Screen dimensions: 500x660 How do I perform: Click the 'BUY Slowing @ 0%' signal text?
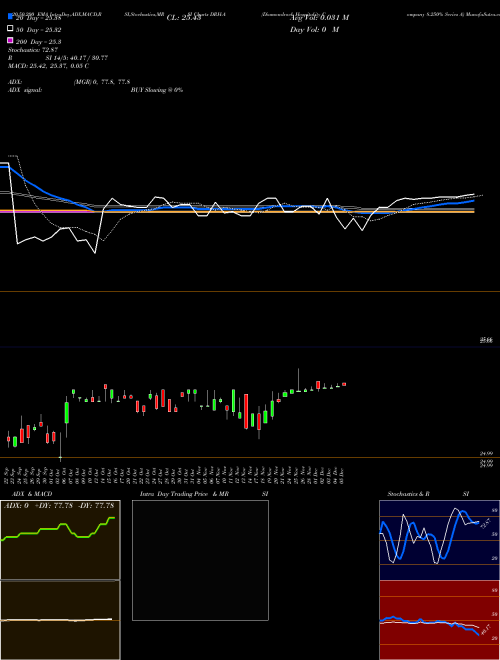[157, 90]
